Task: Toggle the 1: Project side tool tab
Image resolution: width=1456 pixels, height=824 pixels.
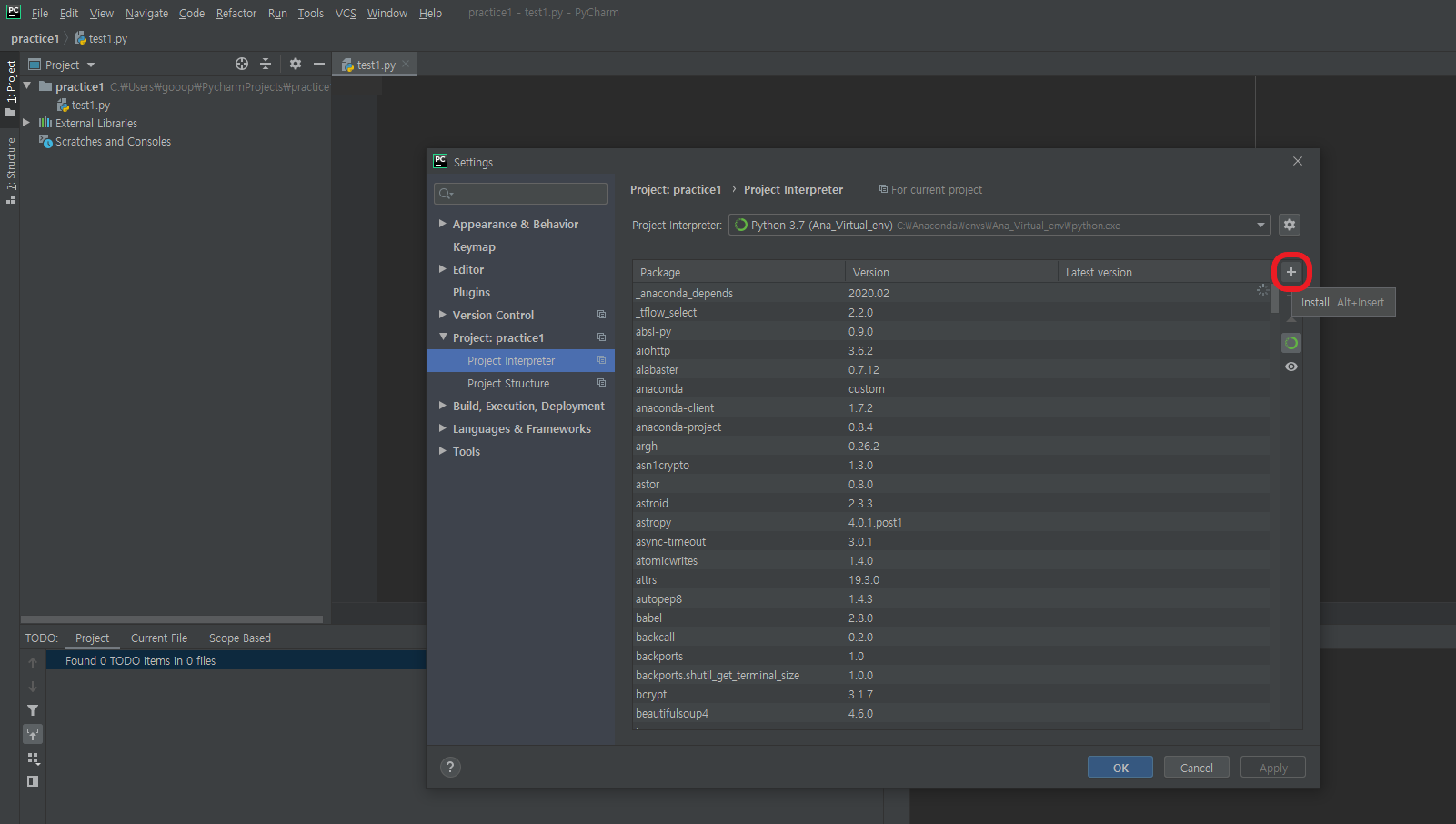Action: (x=10, y=87)
